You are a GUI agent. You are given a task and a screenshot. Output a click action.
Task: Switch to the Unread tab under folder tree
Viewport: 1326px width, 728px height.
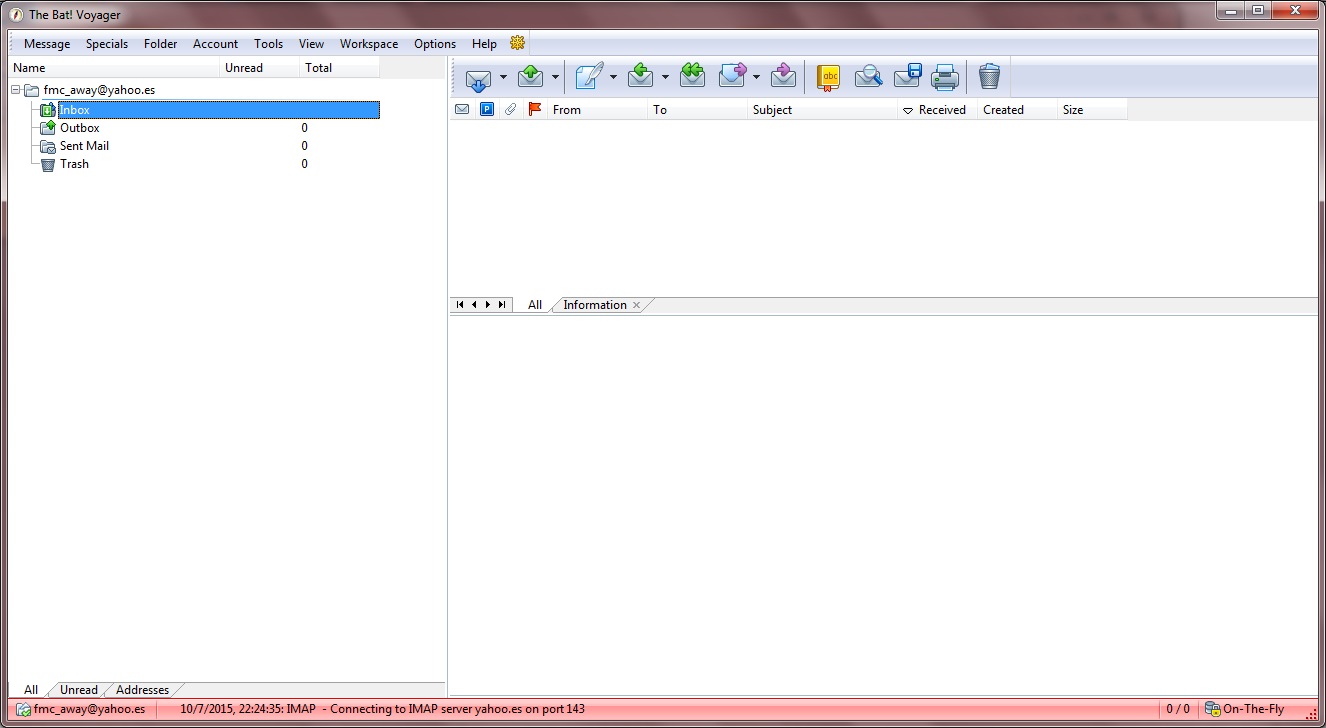(79, 690)
